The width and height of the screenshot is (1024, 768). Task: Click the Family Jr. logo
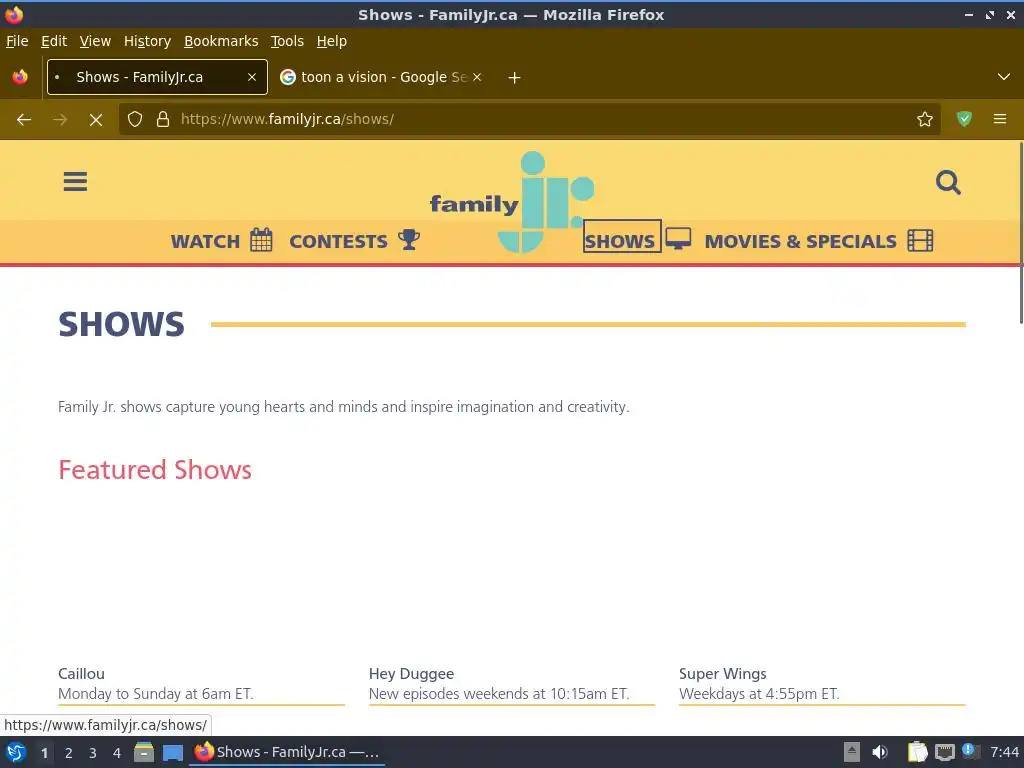pyautogui.click(x=512, y=202)
